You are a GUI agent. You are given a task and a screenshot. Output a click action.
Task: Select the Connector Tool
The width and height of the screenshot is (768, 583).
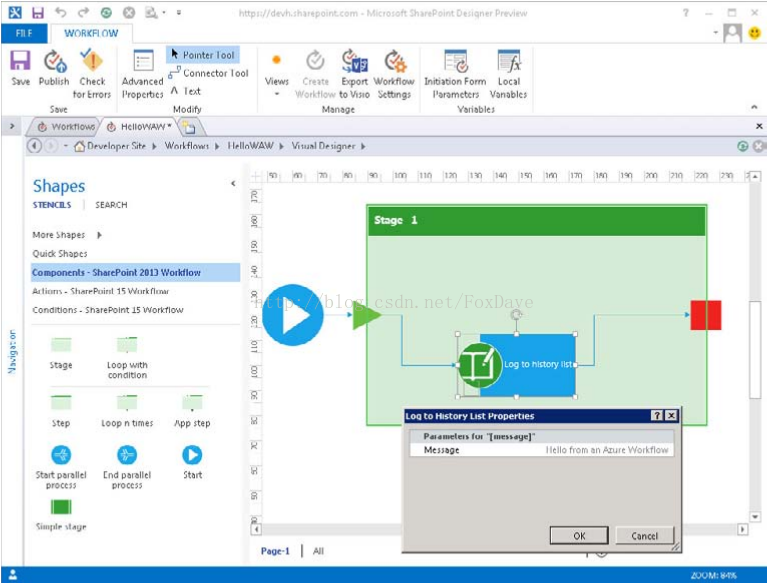click(x=209, y=73)
